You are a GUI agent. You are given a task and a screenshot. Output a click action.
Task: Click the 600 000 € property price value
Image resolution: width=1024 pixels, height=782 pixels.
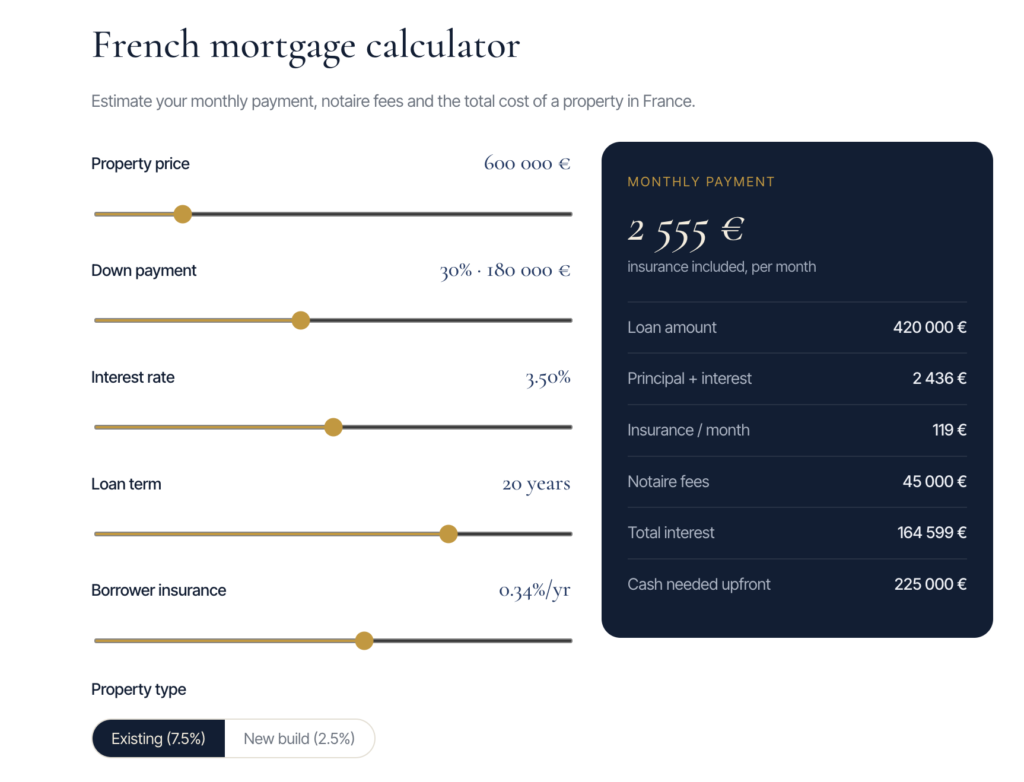tap(526, 163)
